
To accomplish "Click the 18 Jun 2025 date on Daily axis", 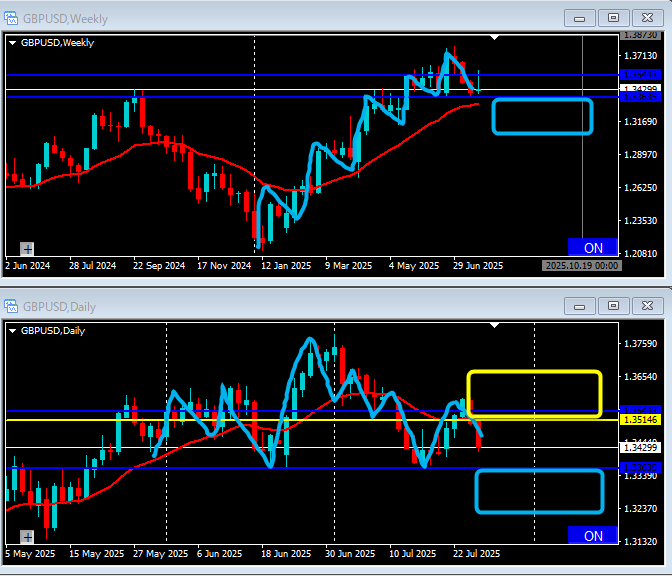I will click(x=286, y=554).
